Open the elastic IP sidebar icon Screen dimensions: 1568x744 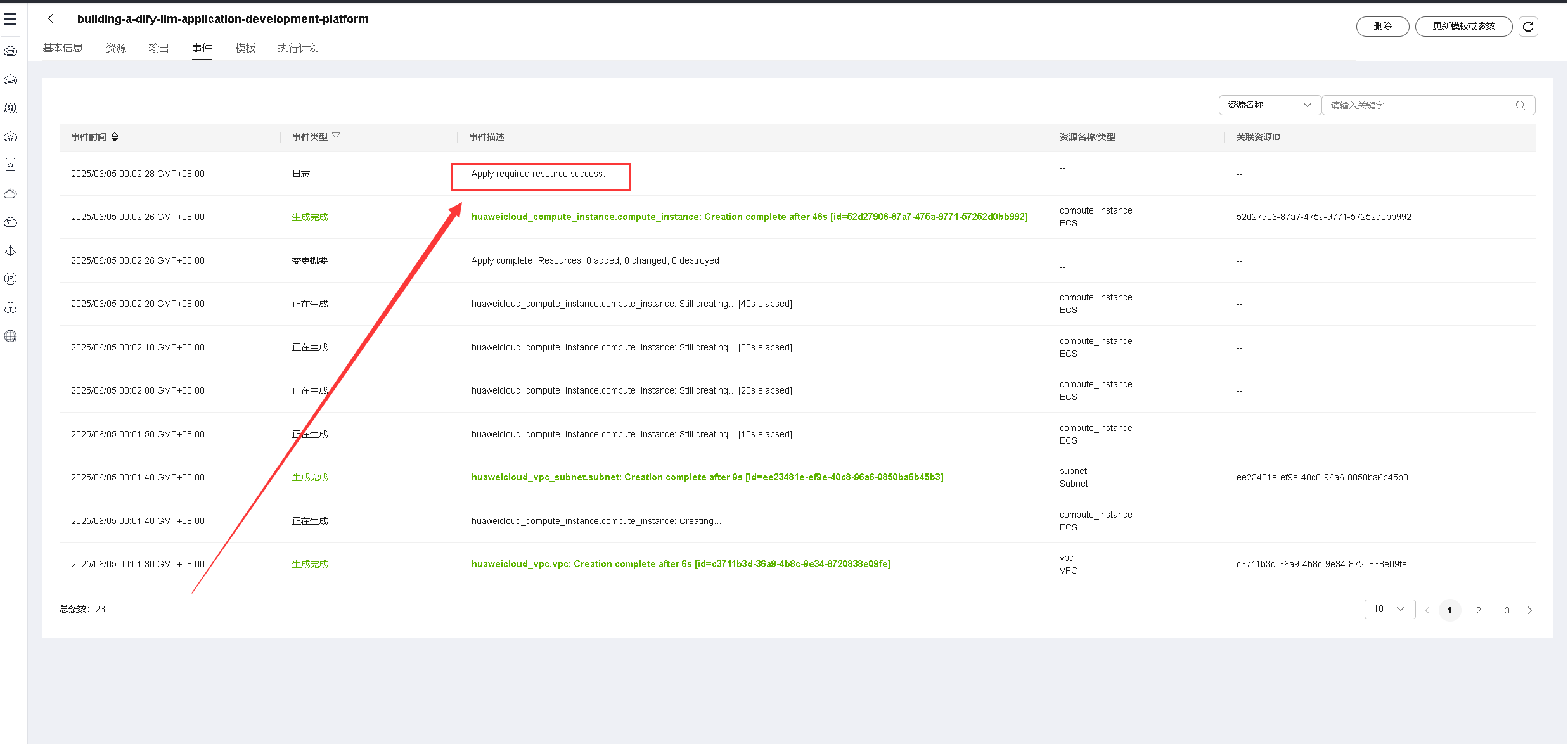click(11, 279)
